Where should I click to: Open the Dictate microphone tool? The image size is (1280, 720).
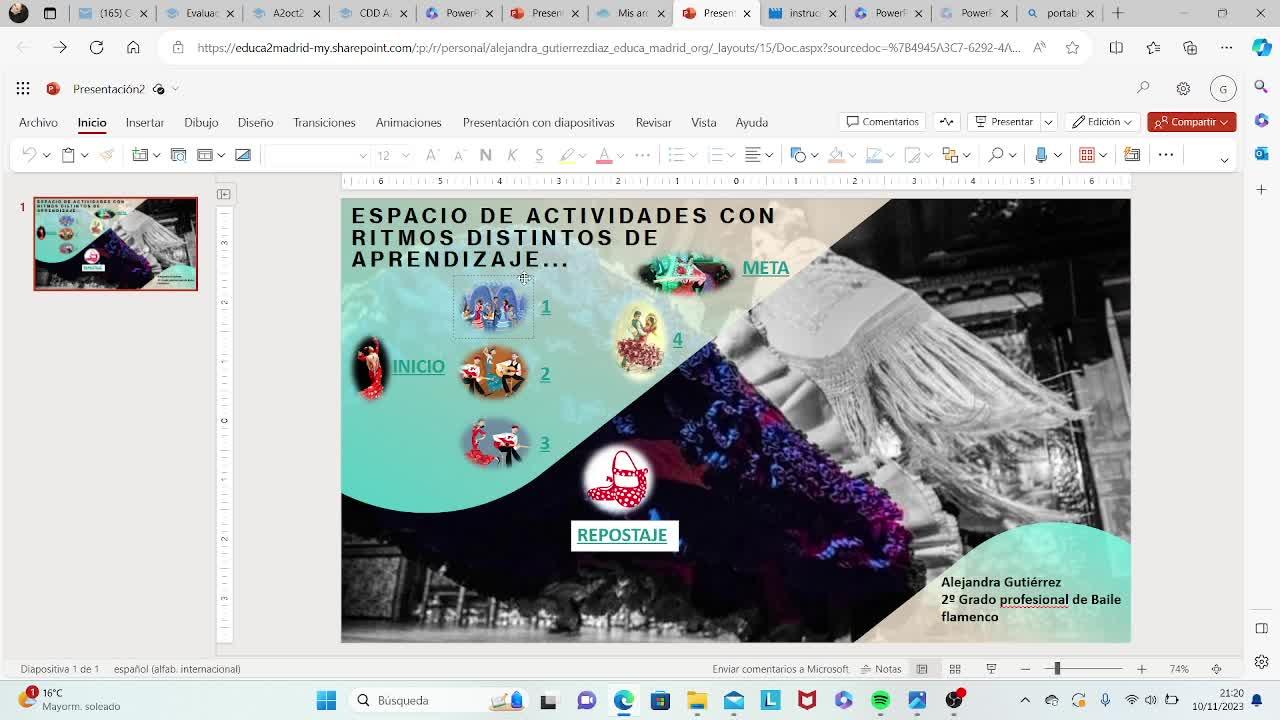[x=1041, y=155]
